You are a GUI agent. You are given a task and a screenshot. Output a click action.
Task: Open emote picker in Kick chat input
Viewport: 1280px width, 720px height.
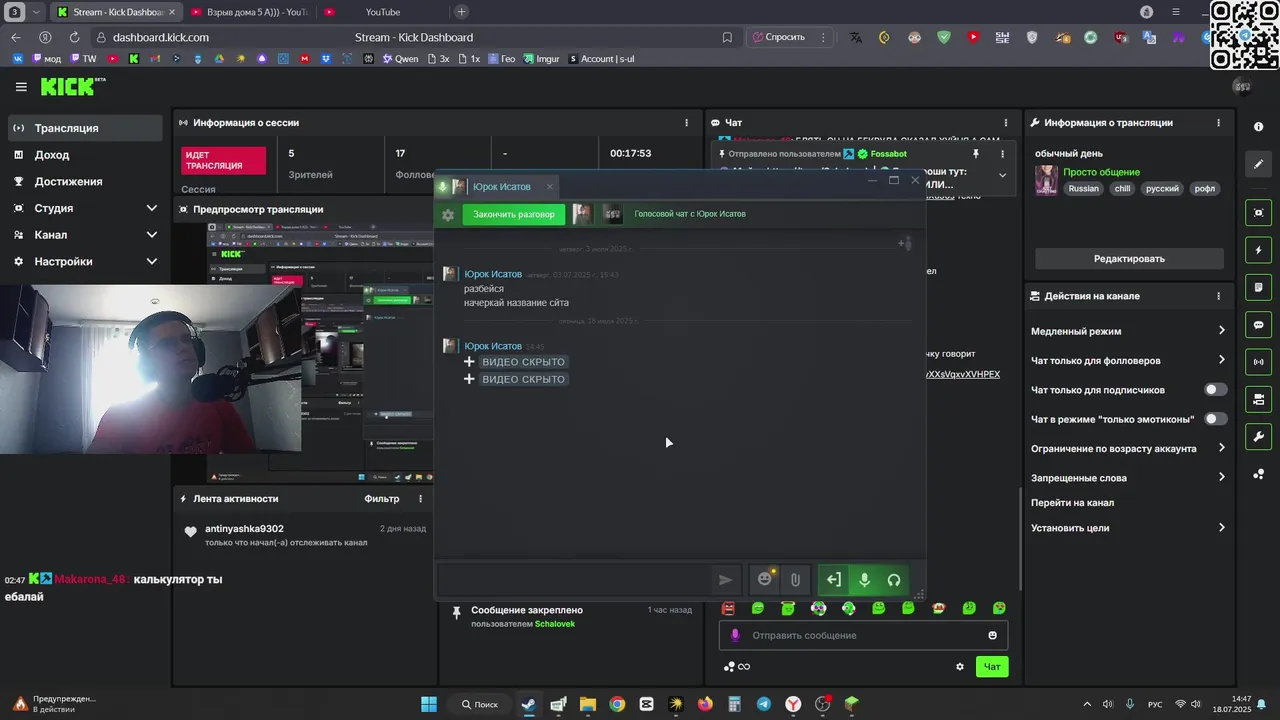[x=992, y=635]
